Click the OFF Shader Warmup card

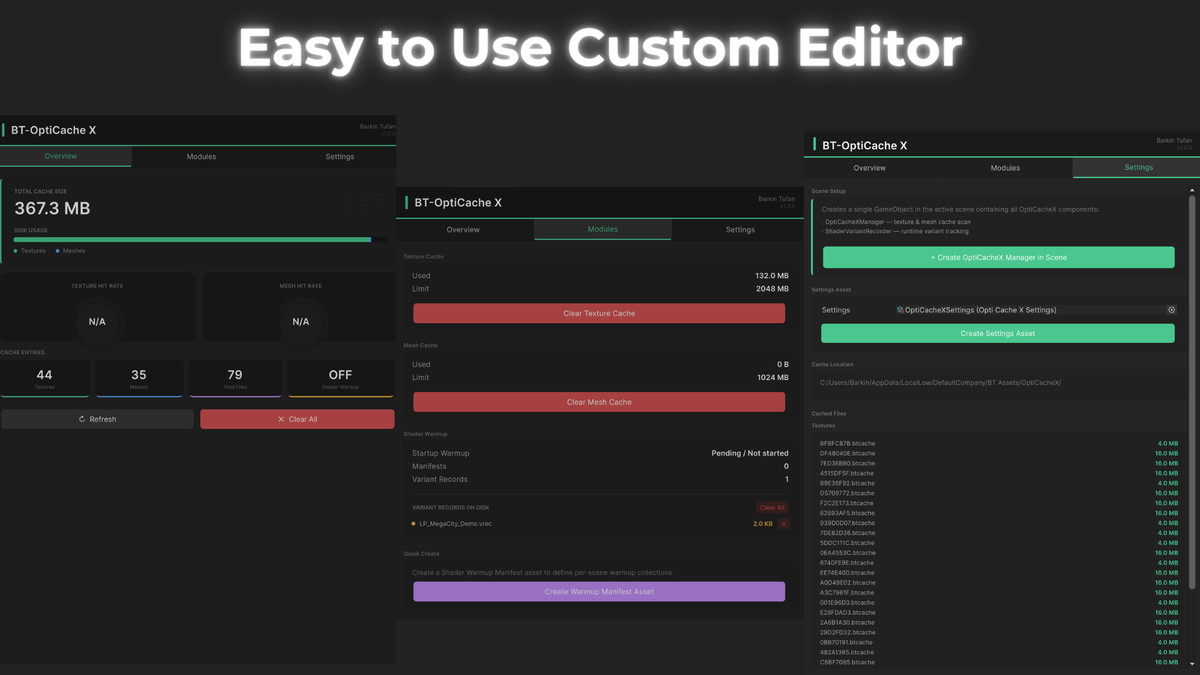click(340, 378)
